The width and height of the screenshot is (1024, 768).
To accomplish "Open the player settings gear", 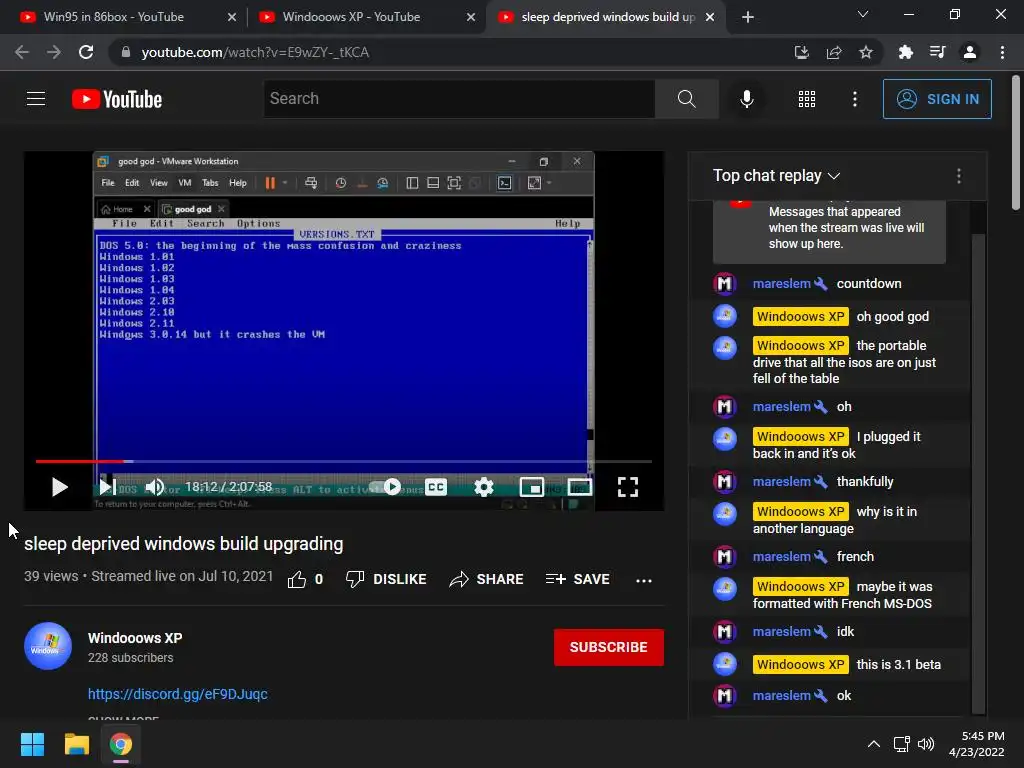I will click(484, 487).
